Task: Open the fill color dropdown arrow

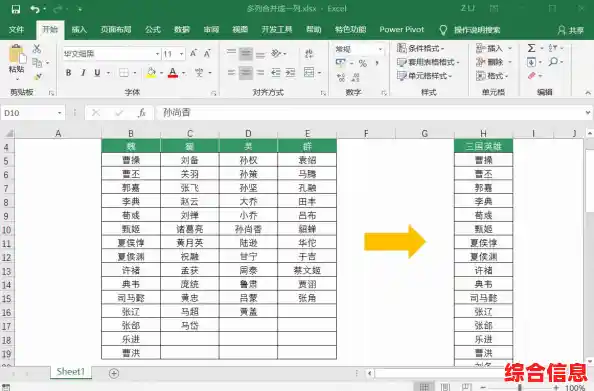Action: [x=161, y=73]
